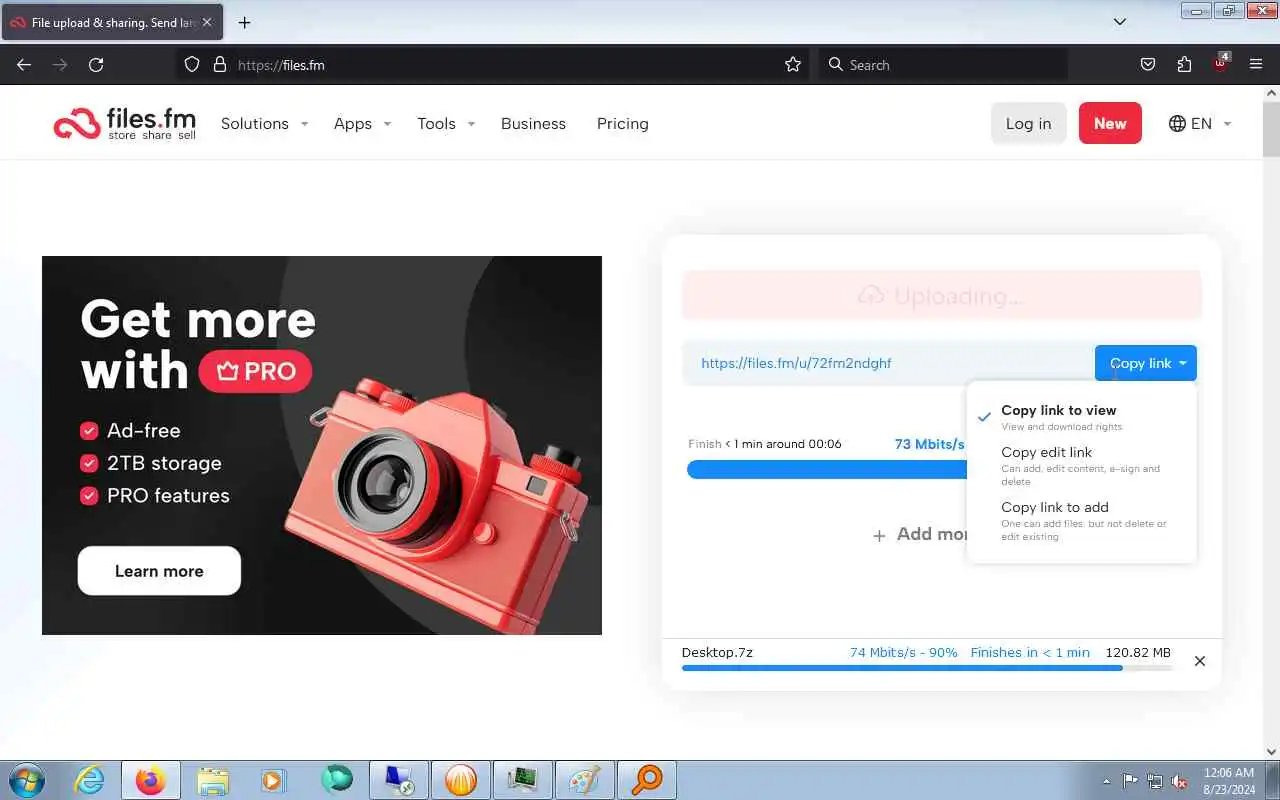Click the Desktop.7z progress bar
This screenshot has height=800, width=1280.
[927, 668]
